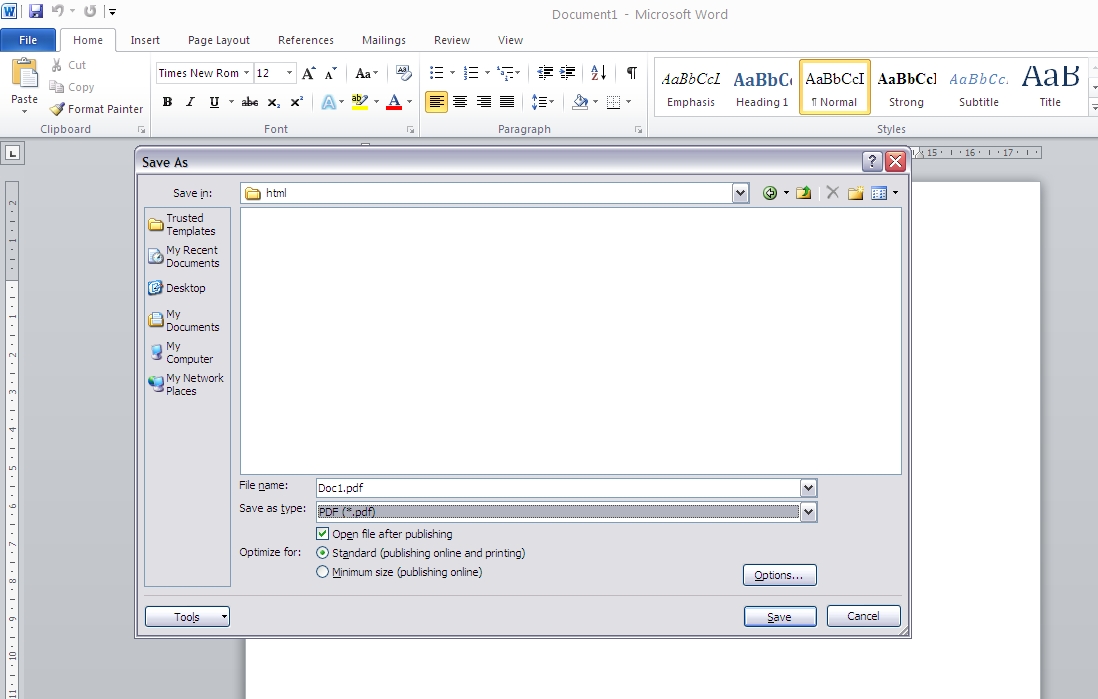Apply Subscript formatting
The image size is (1098, 699).
(274, 102)
